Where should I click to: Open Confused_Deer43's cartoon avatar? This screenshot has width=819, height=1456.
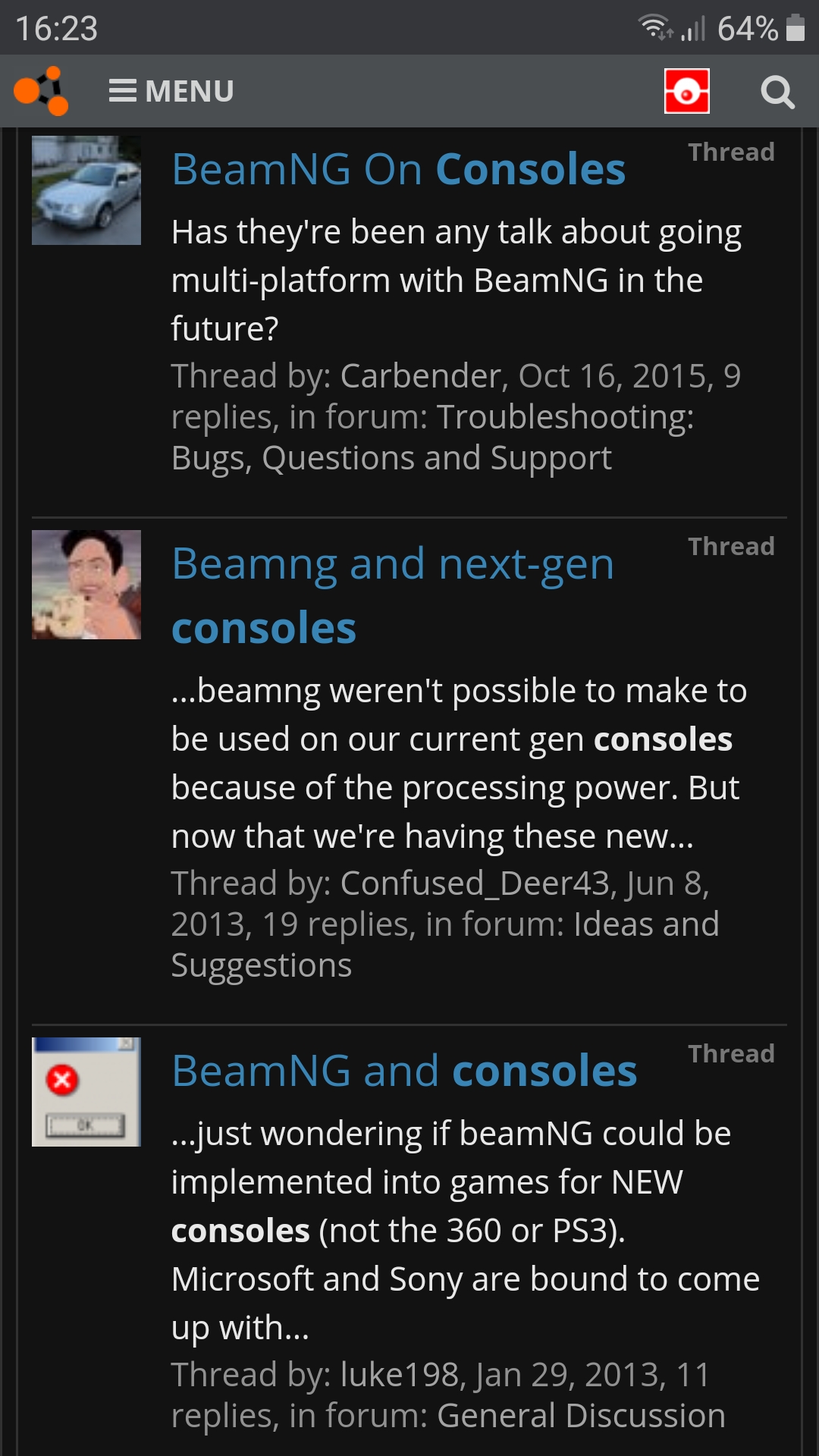pyautogui.click(x=86, y=585)
